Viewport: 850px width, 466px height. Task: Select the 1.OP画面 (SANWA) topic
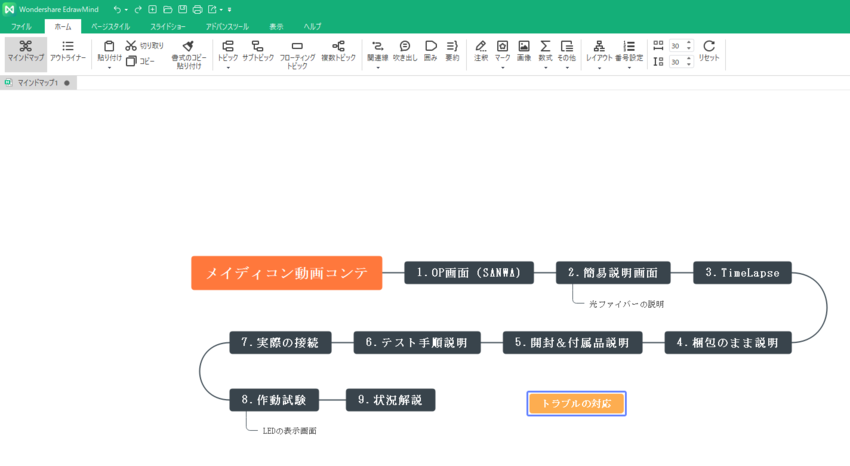click(469, 273)
